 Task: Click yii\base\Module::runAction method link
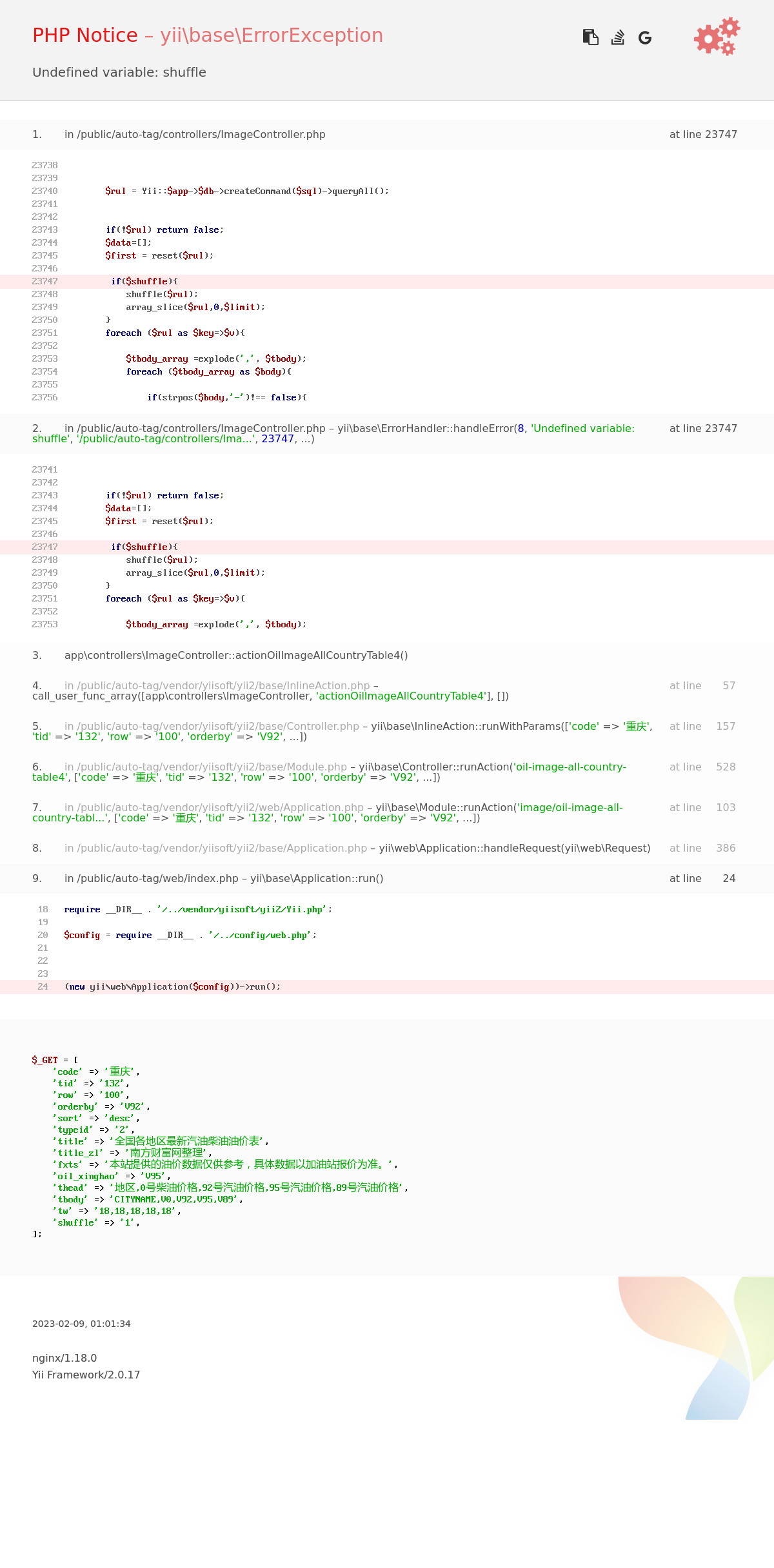point(446,808)
